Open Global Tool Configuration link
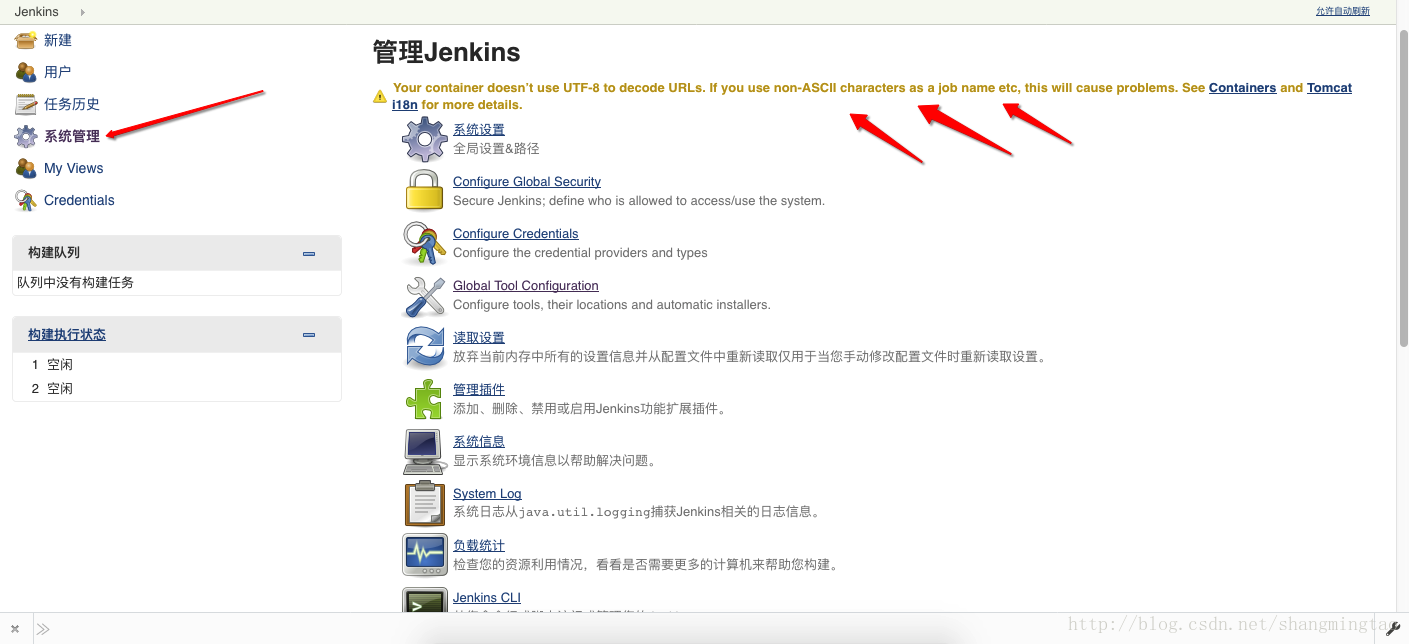1409x644 pixels. pyautogui.click(x=526, y=286)
